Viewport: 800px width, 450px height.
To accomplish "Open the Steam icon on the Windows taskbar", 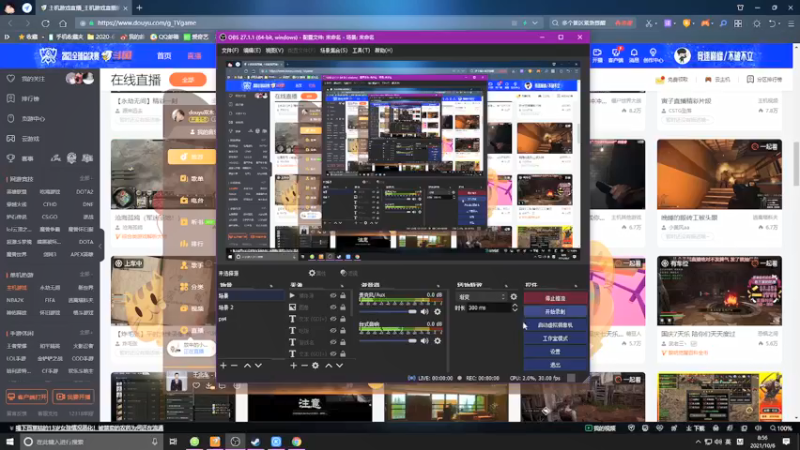I will click(256, 441).
